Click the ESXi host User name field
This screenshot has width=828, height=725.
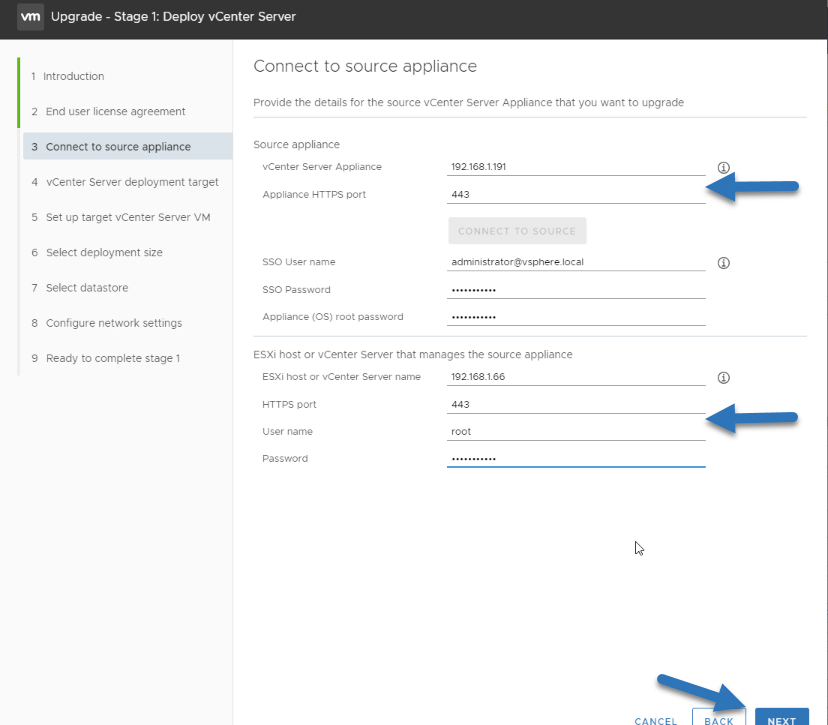(x=576, y=431)
